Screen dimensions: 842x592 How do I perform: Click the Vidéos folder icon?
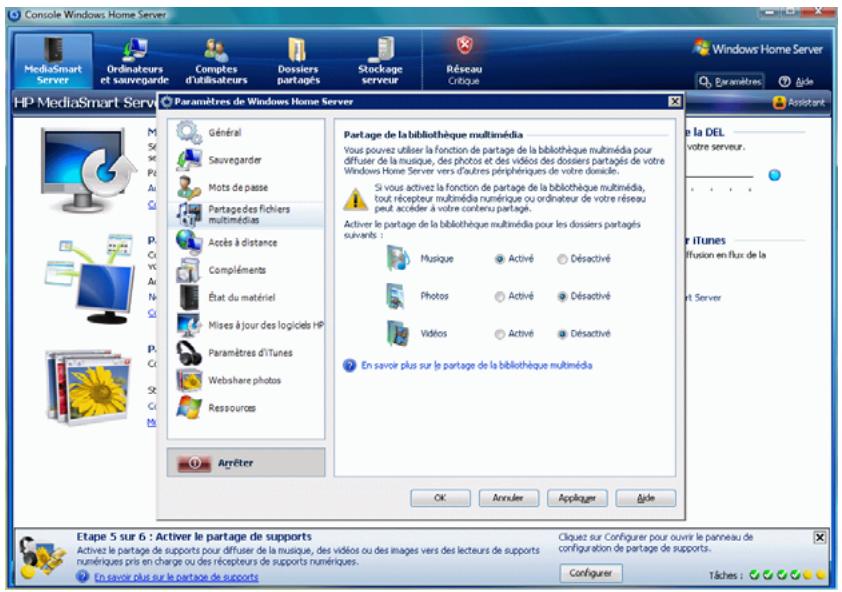pyautogui.click(x=398, y=333)
